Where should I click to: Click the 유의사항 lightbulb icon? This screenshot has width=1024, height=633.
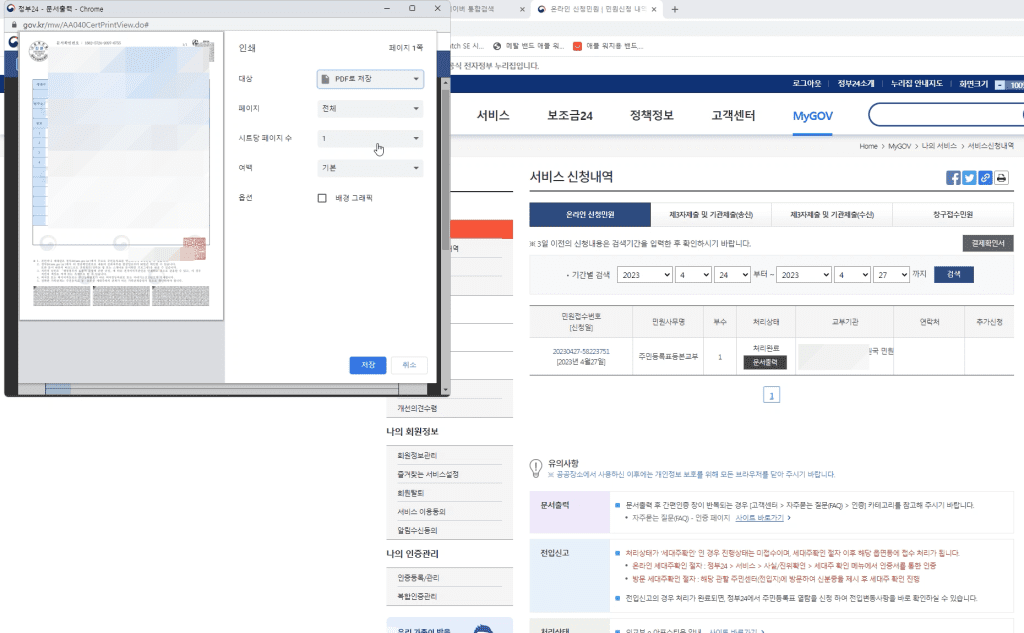click(x=536, y=468)
